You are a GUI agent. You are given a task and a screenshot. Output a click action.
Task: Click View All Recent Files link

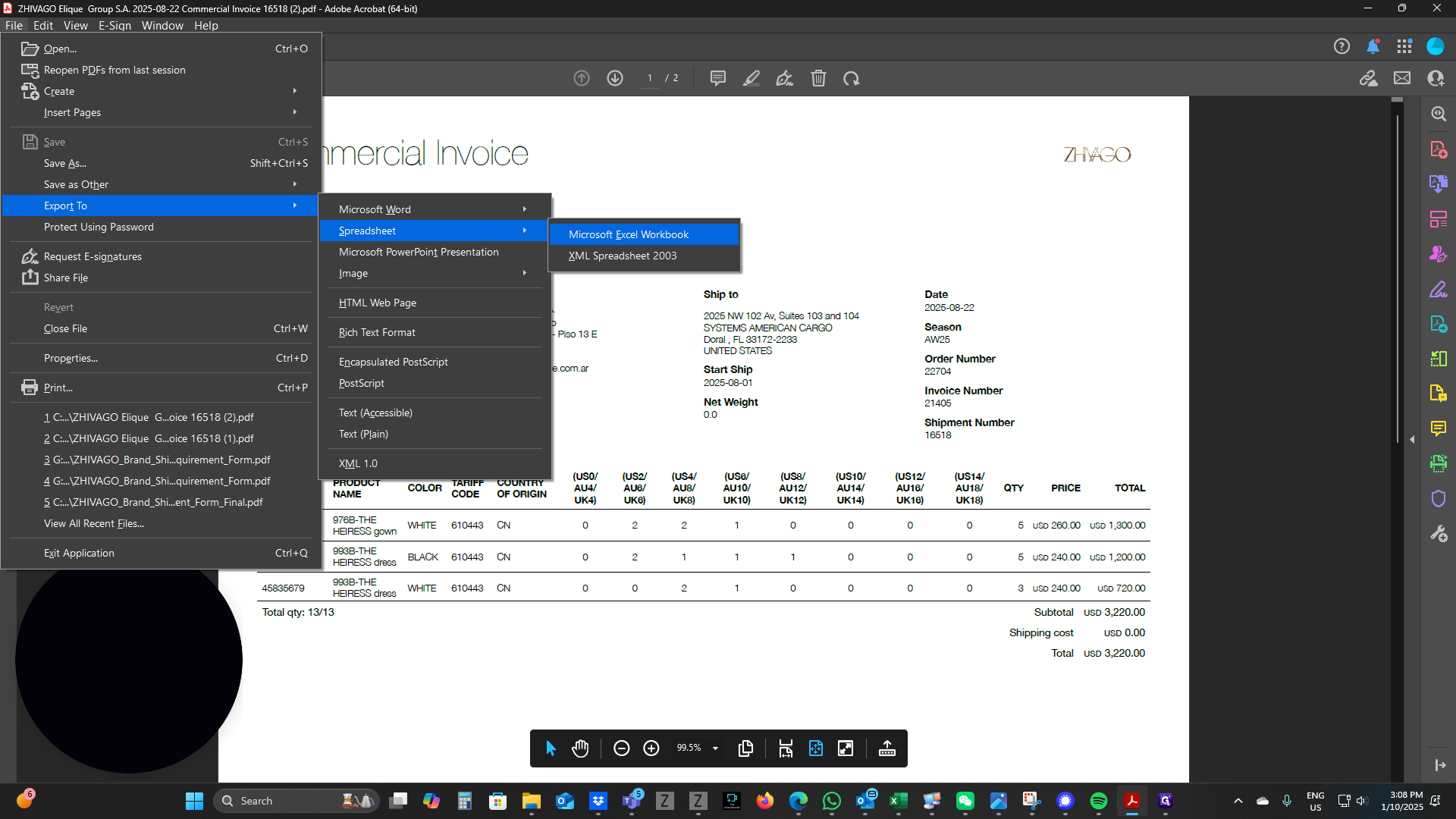point(94,523)
